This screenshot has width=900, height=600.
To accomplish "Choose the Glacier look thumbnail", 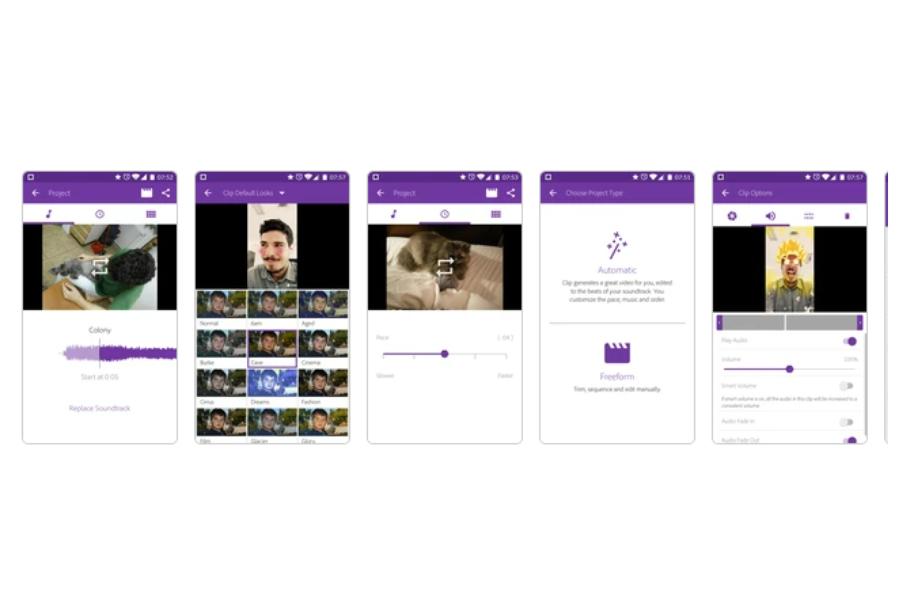I will [272, 422].
